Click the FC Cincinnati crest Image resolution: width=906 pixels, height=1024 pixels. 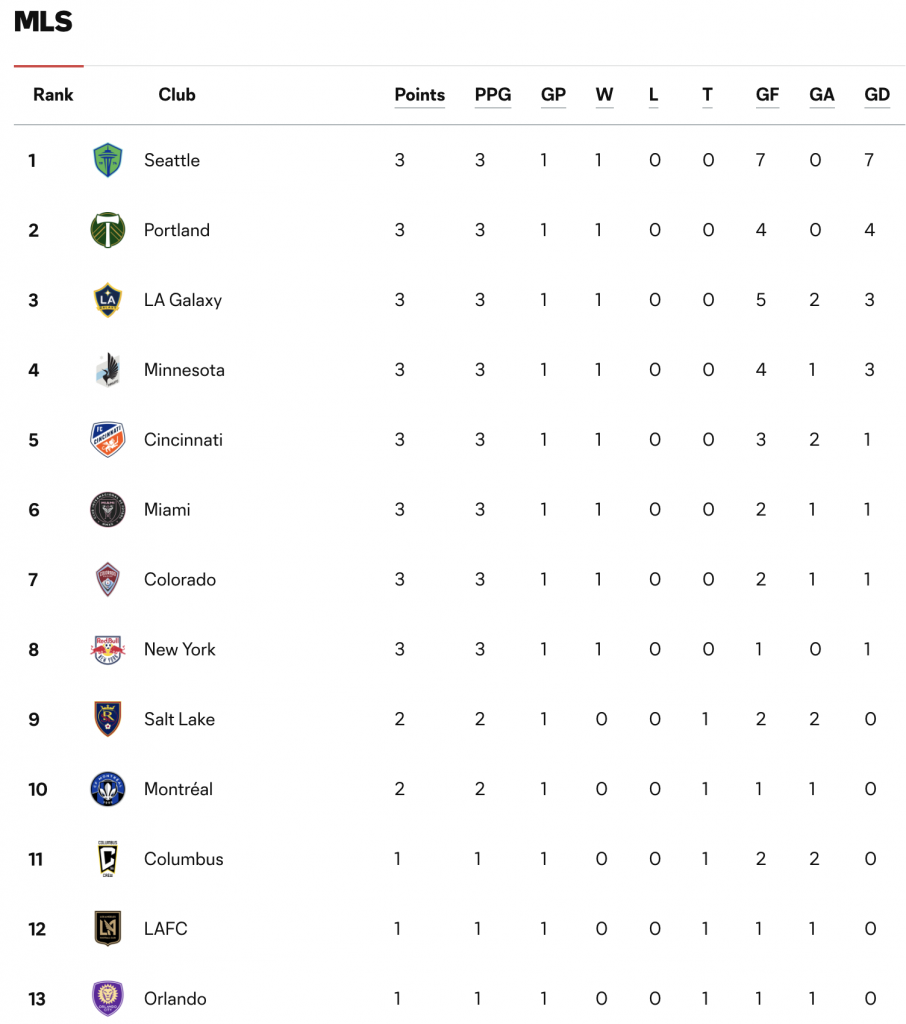coord(107,440)
